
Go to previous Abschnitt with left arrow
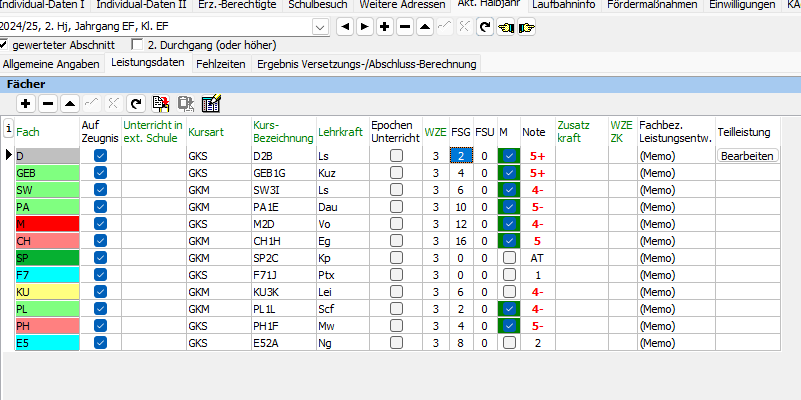click(x=345, y=27)
